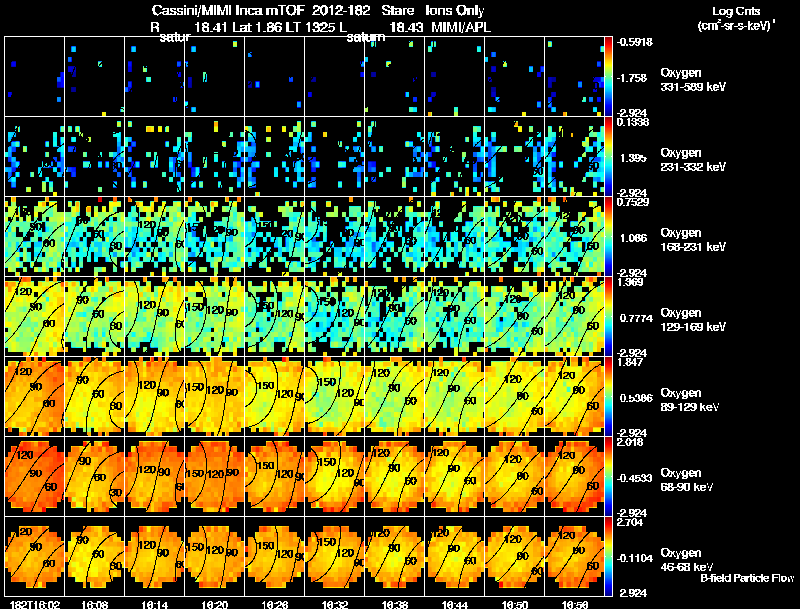Click the 16:26 time axis label
Screen dimensions: 800x609
pos(274,604)
